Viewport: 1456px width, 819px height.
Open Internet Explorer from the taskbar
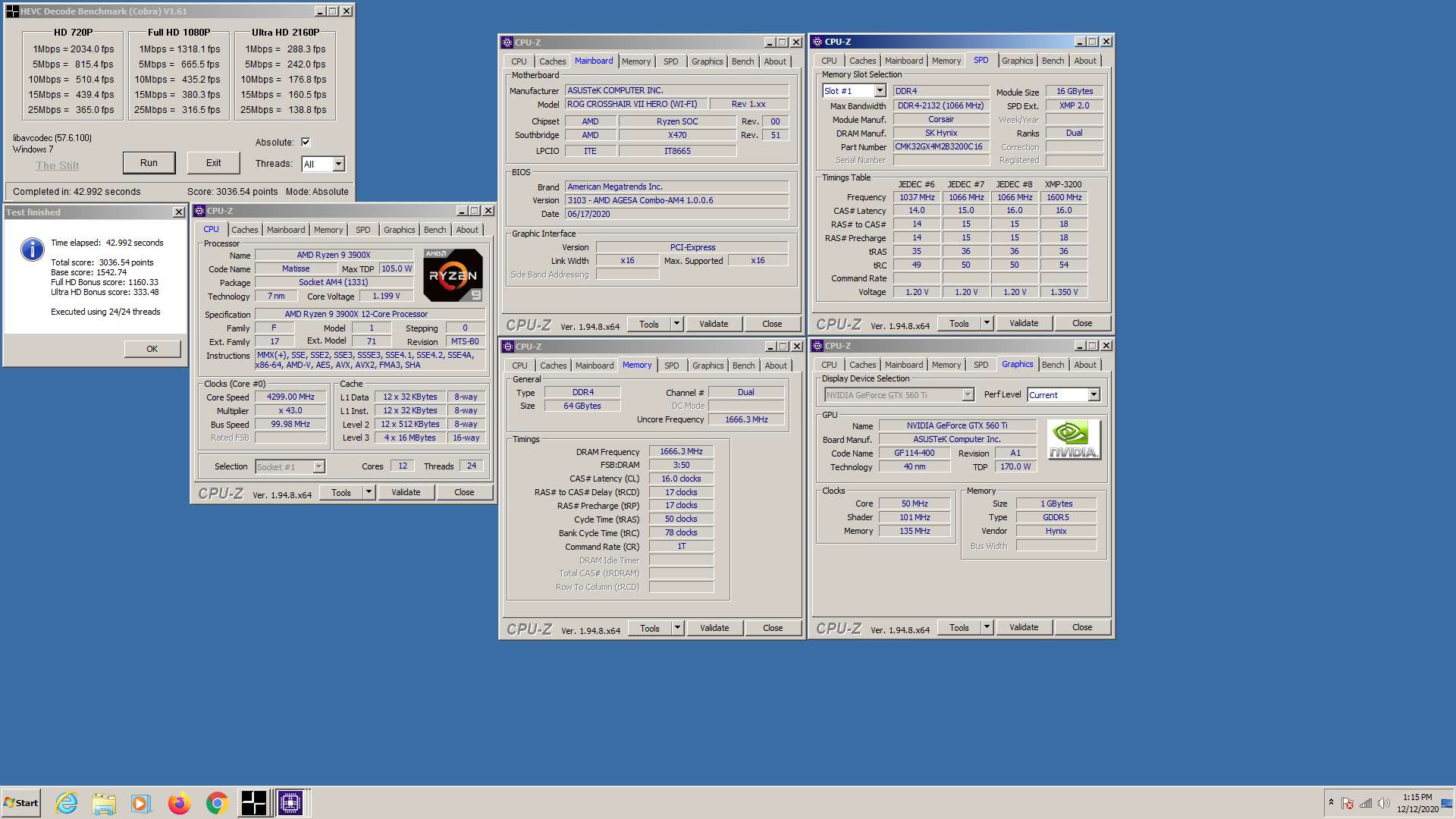click(67, 802)
